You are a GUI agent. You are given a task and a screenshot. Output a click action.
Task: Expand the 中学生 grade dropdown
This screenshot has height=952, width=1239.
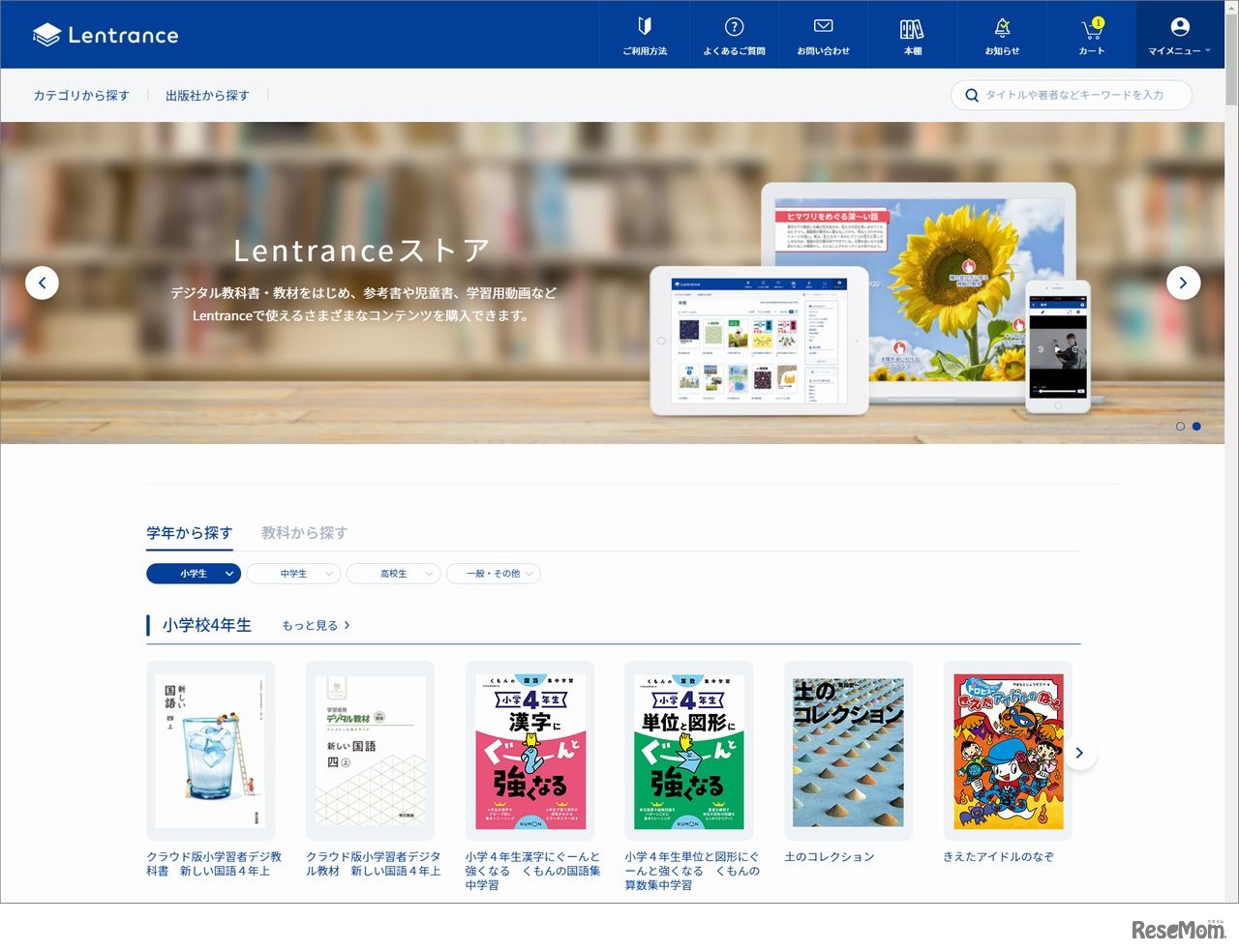click(293, 574)
